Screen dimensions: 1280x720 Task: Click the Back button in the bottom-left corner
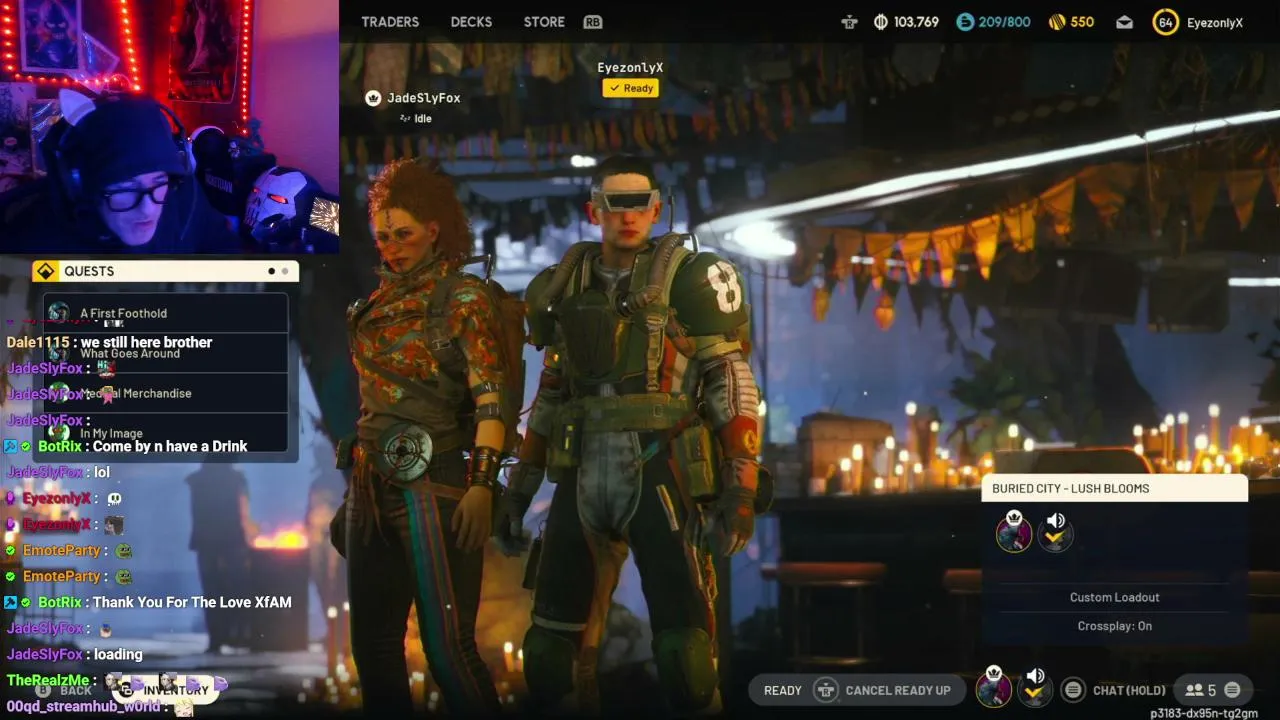(x=64, y=690)
